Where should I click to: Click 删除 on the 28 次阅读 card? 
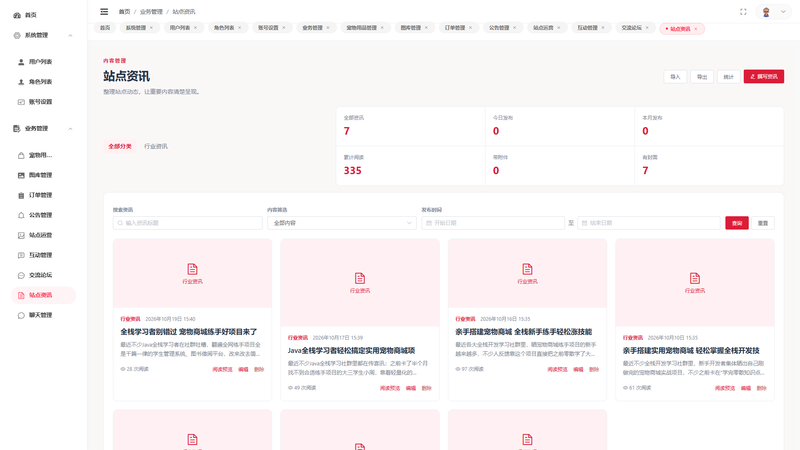259,369
